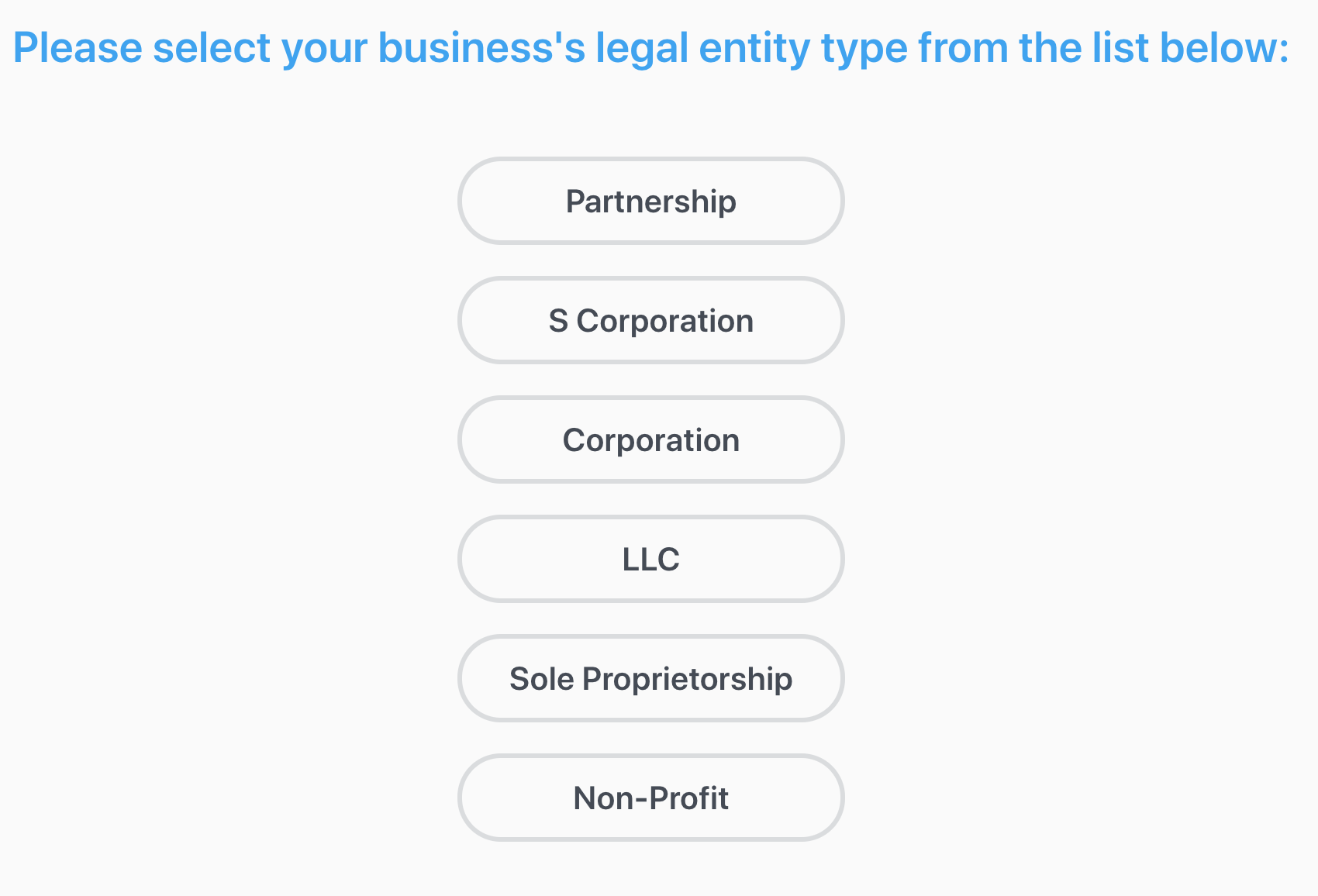Viewport: 1318px width, 896px height.
Task: Mark LLC as your legal entity
Action: [650, 559]
